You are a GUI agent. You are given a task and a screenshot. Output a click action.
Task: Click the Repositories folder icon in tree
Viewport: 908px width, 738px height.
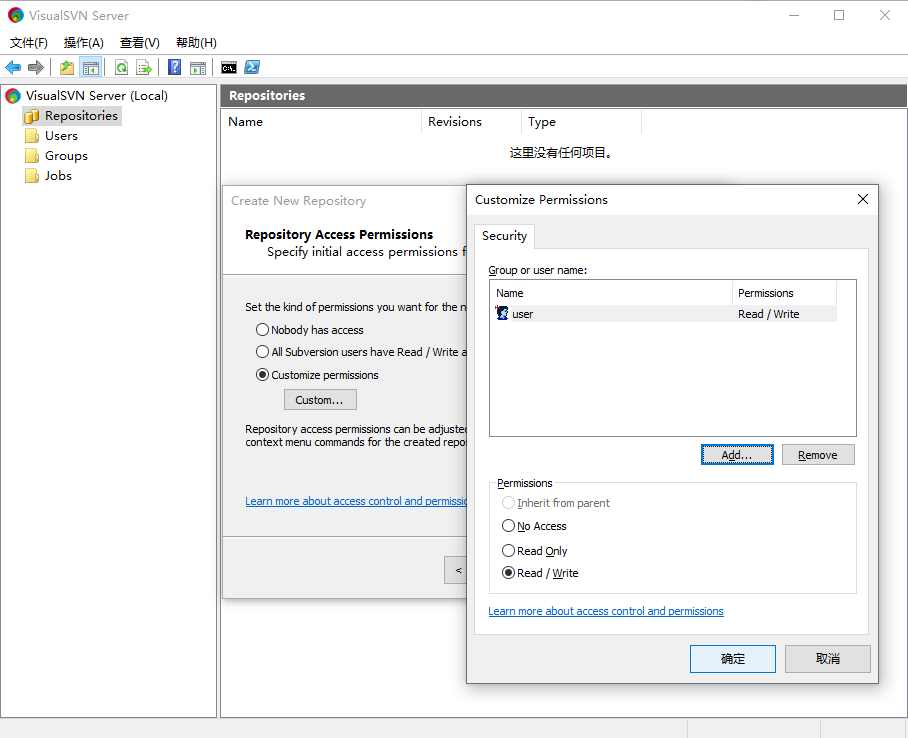[32, 116]
